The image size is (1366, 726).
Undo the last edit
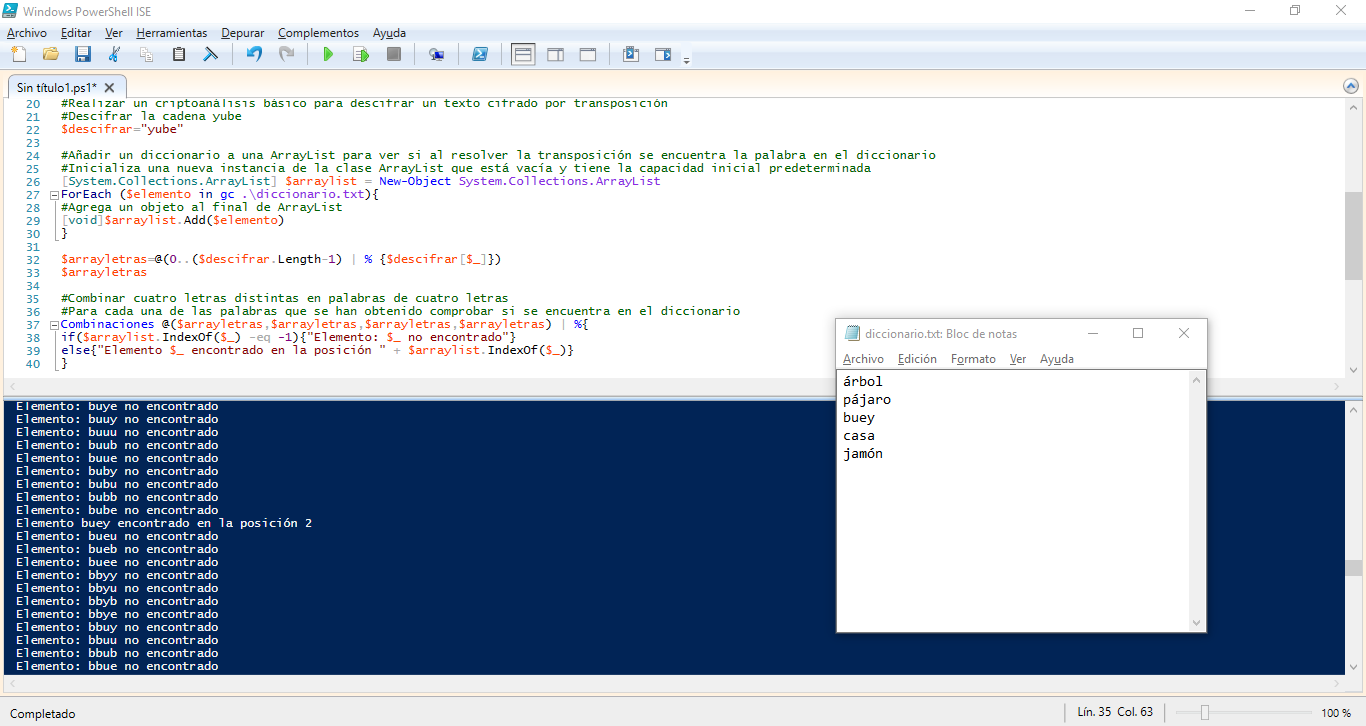(x=254, y=54)
